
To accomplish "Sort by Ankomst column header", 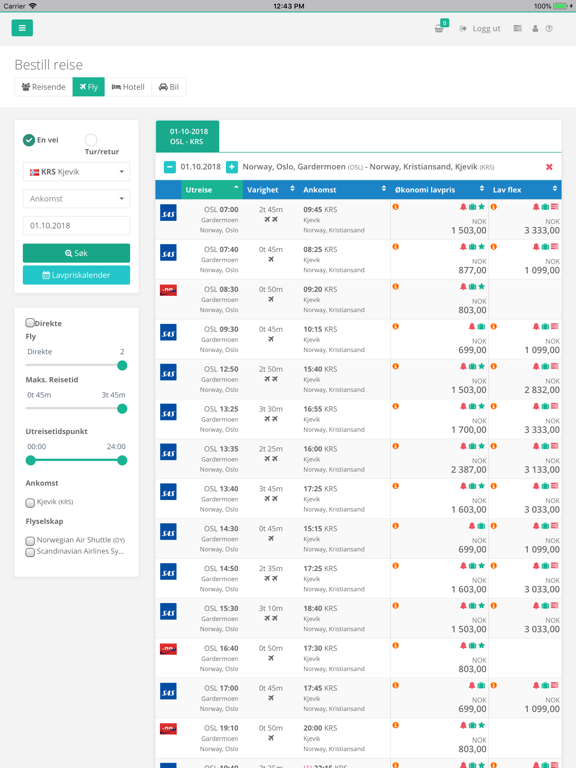I will pyautogui.click(x=344, y=190).
